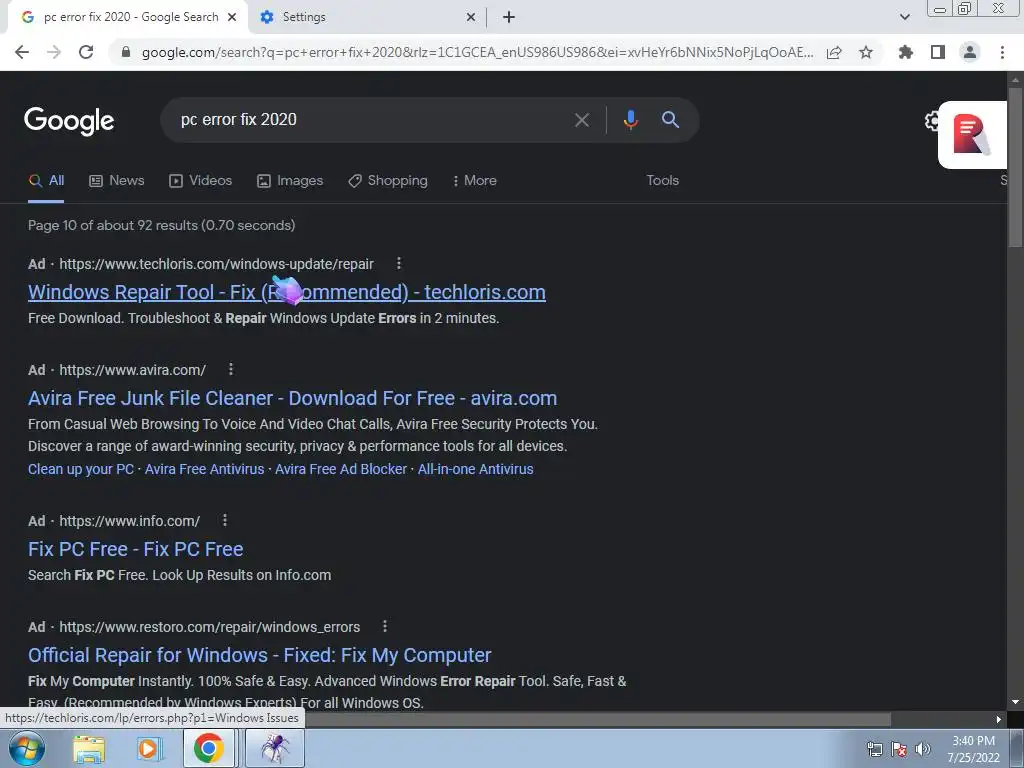This screenshot has height=768, width=1024.
Task: Open options for restoro ad
Action: [385, 626]
